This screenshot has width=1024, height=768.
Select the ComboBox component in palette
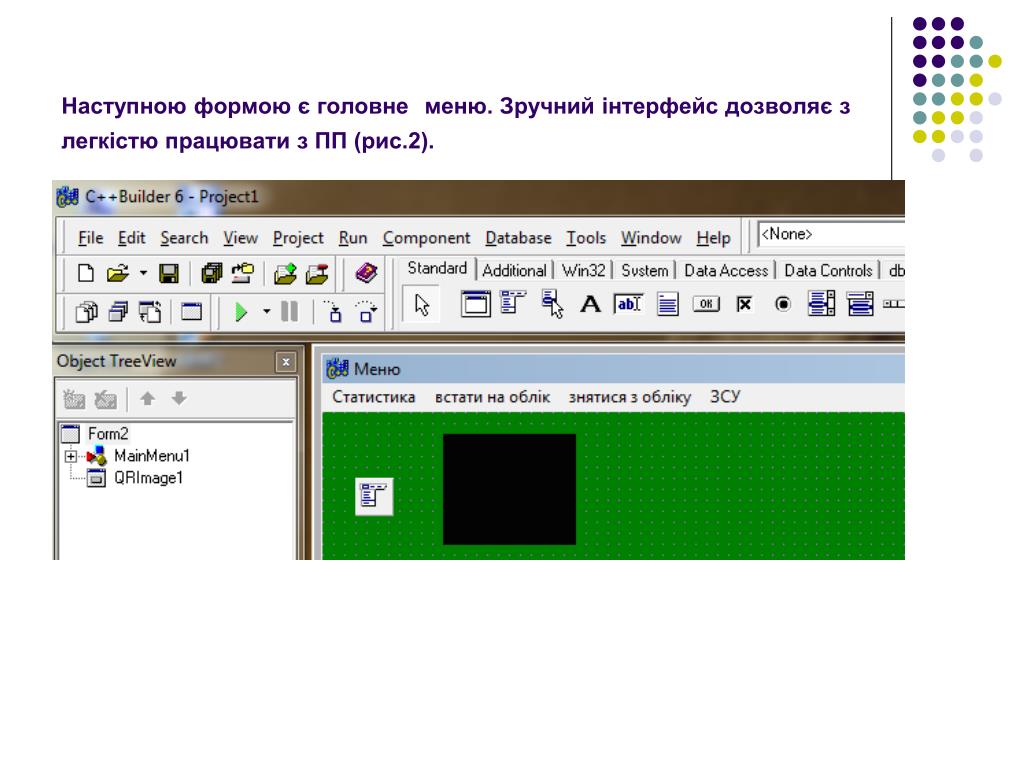(x=860, y=304)
